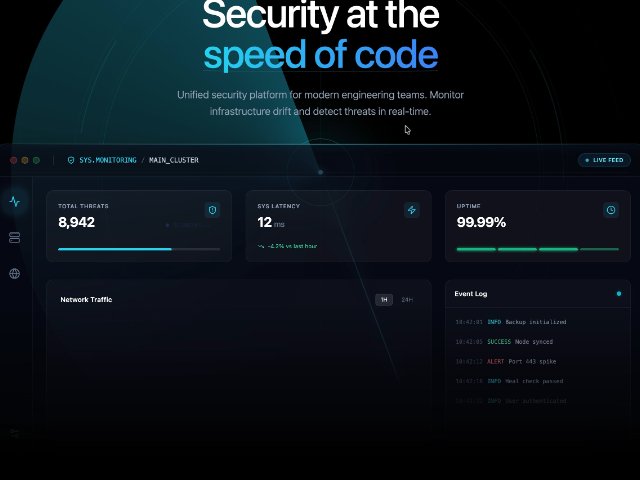Click the green window maximize dot
Viewport: 640px width, 480px height.
click(37, 160)
